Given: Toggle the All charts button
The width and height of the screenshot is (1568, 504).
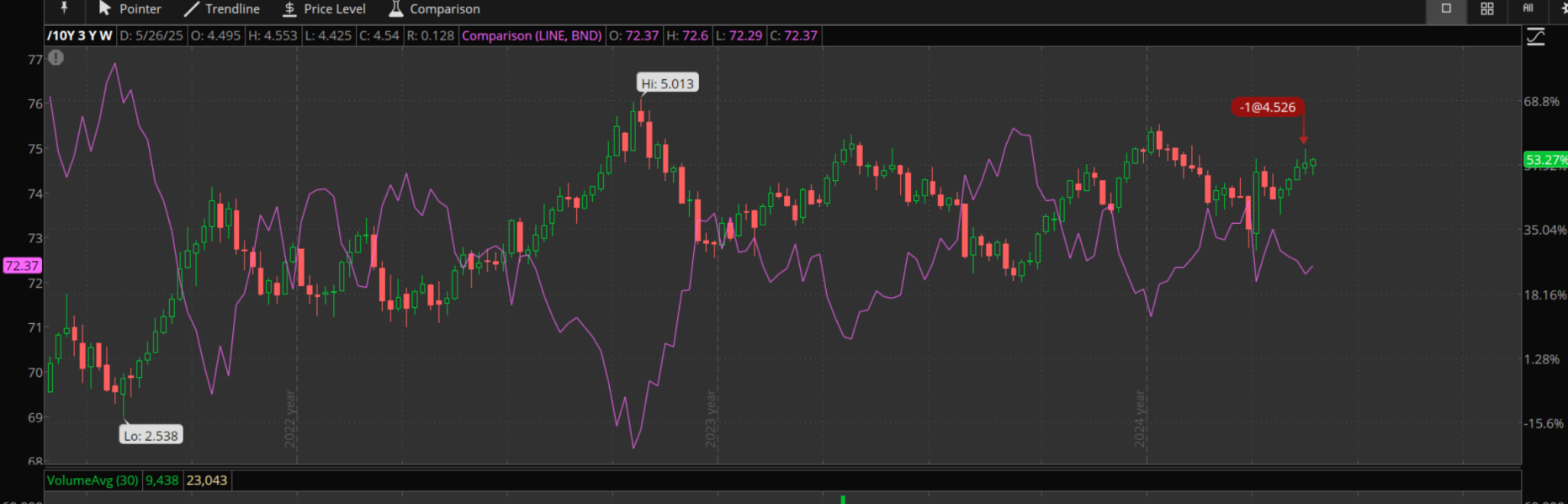Looking at the screenshot, I should pos(1528,8).
